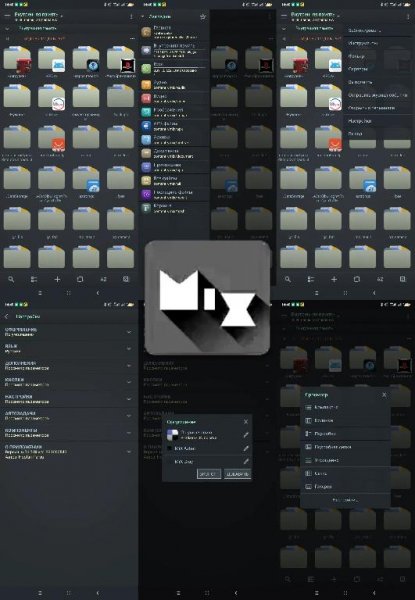Select the tan-icon bookmark in the drawer

point(174,153)
